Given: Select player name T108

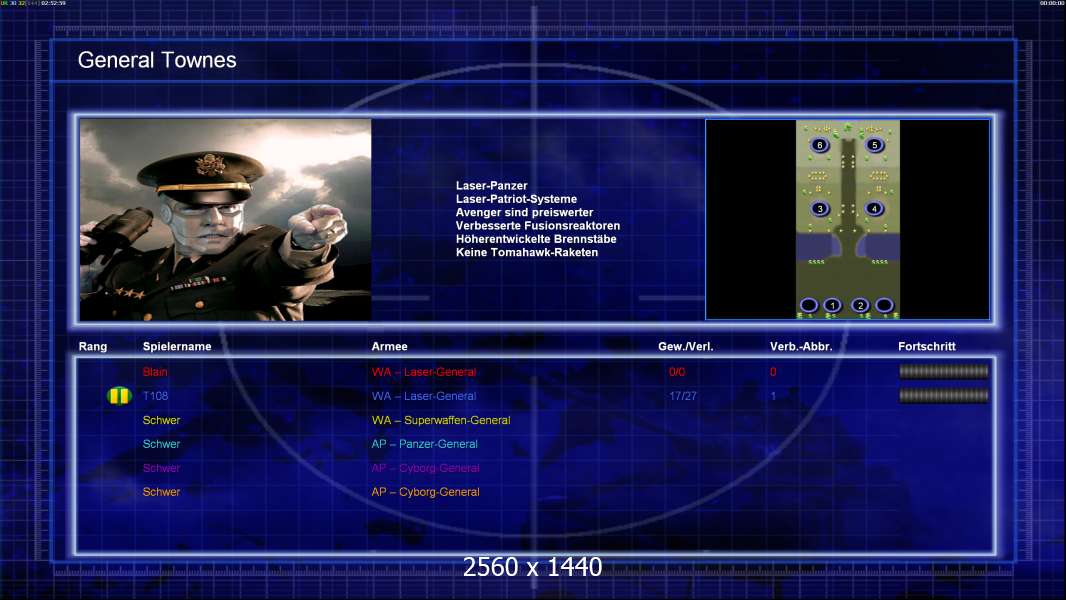Looking at the screenshot, I should click(155, 396).
